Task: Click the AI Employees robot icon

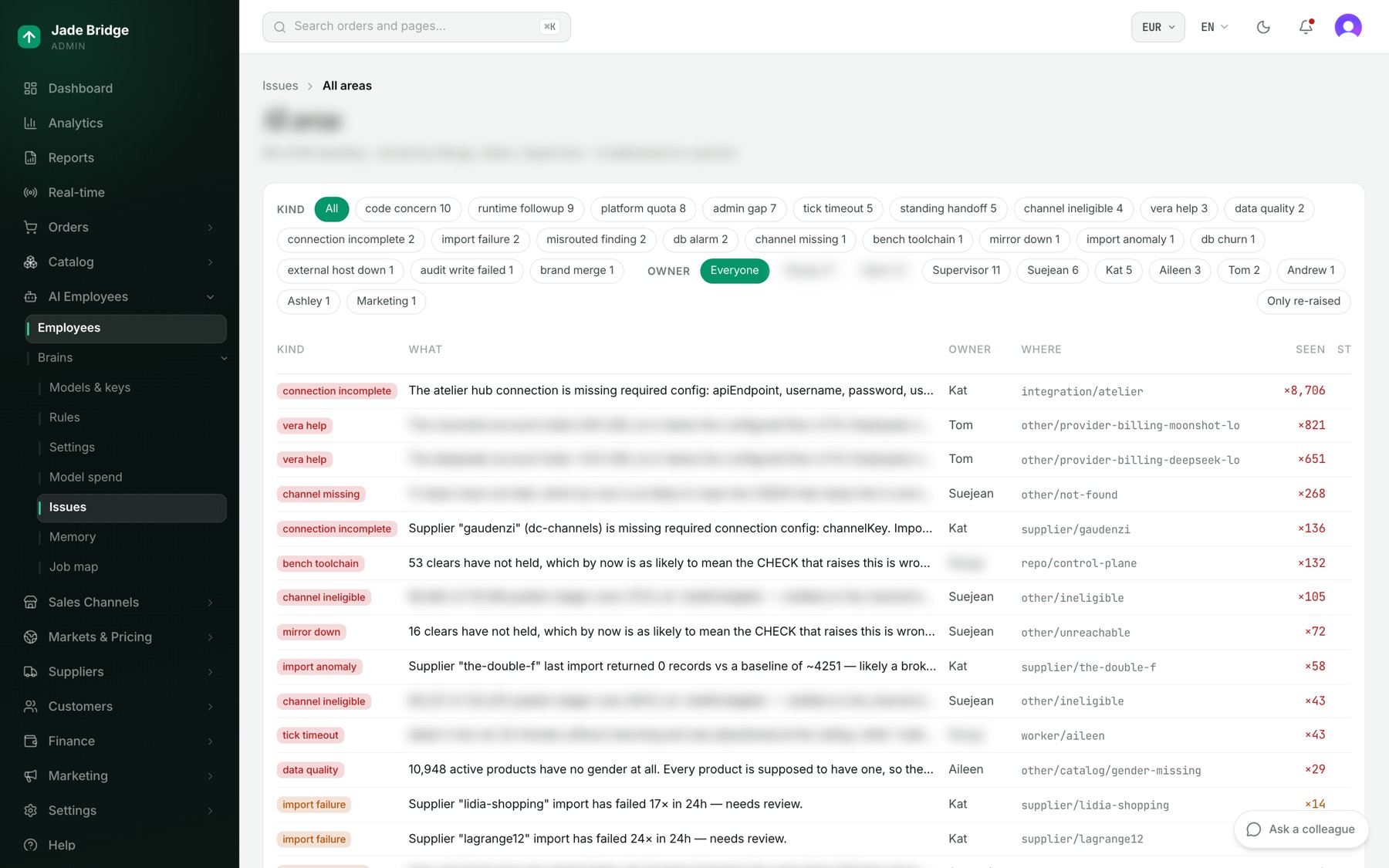Action: point(31,297)
